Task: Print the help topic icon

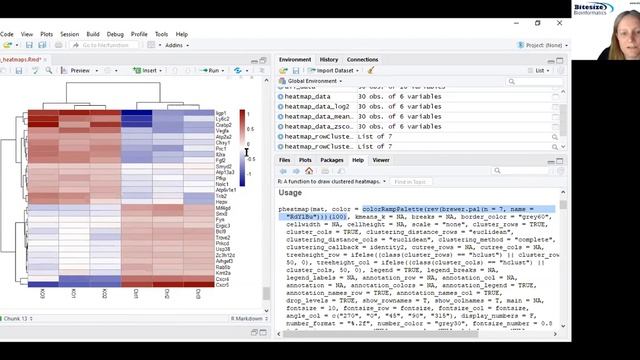Action: (325, 171)
